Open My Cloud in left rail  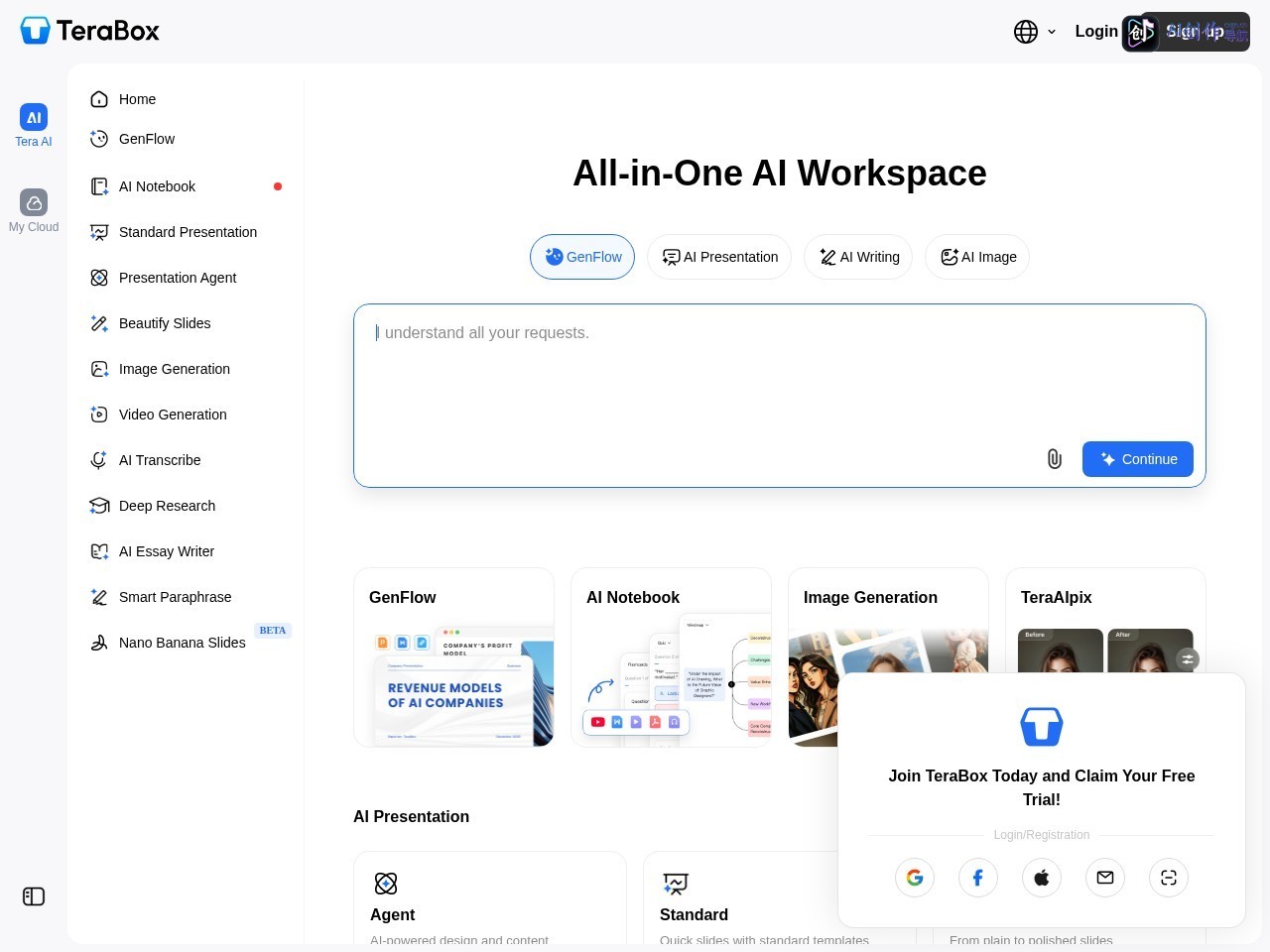point(34,211)
